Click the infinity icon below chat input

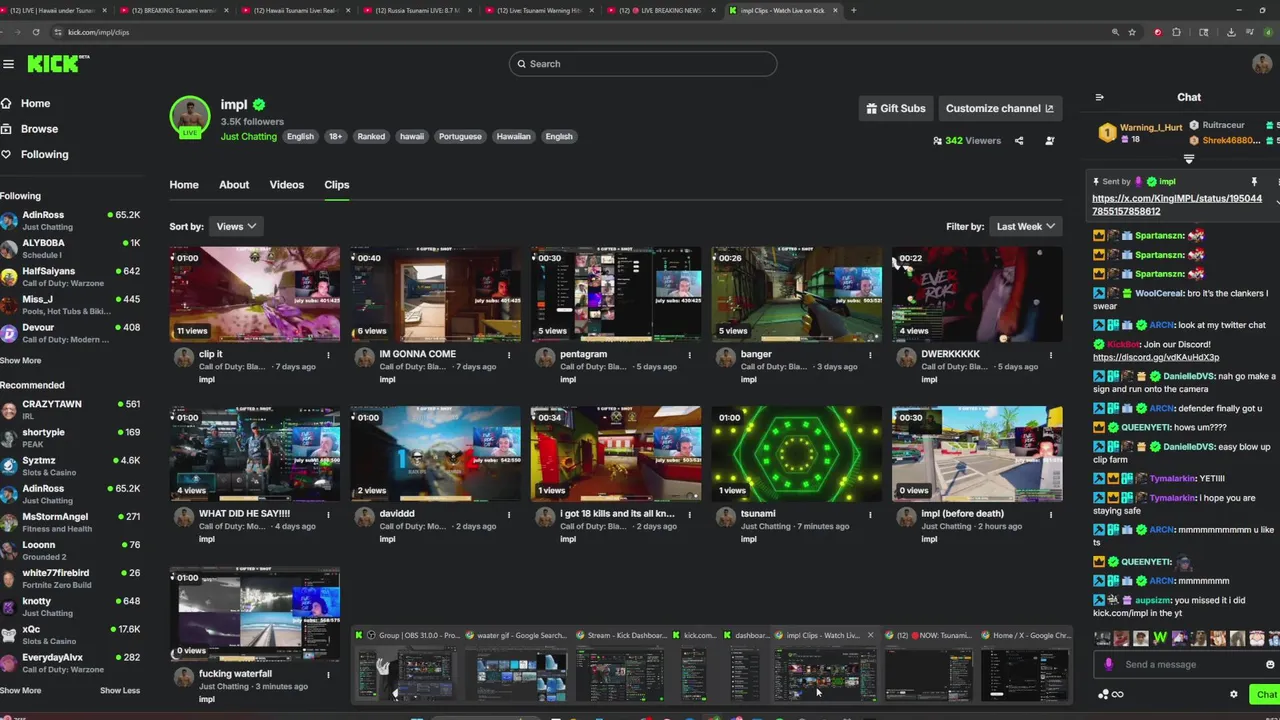[x=1117, y=695]
